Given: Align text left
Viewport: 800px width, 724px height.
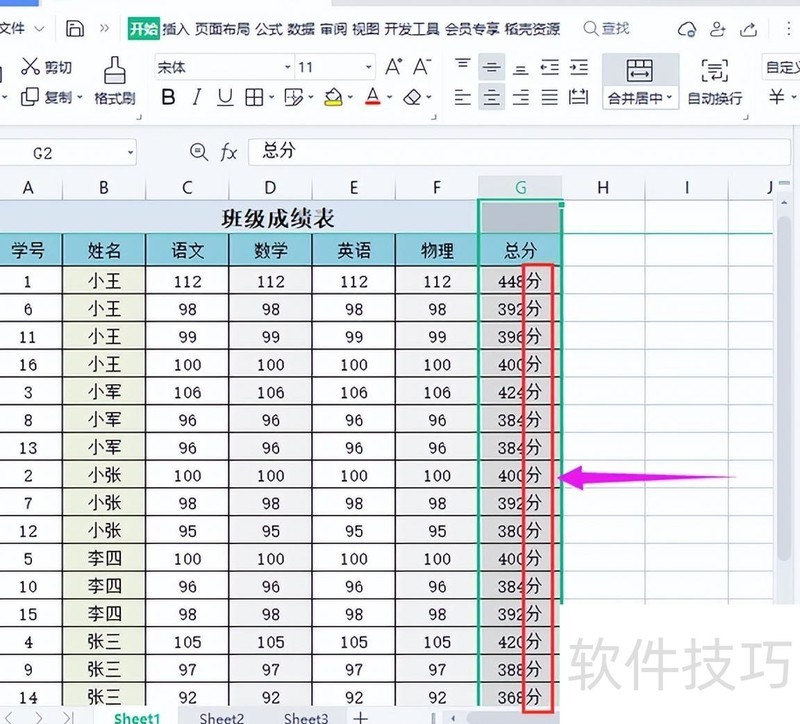Looking at the screenshot, I should coord(463,96).
